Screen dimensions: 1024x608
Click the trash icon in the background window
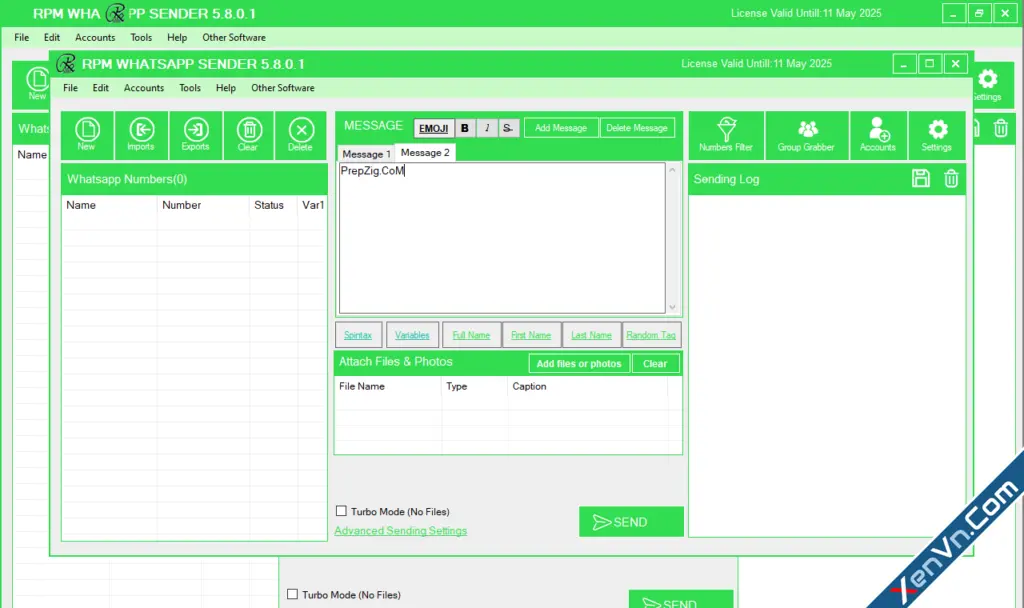(x=1000, y=128)
